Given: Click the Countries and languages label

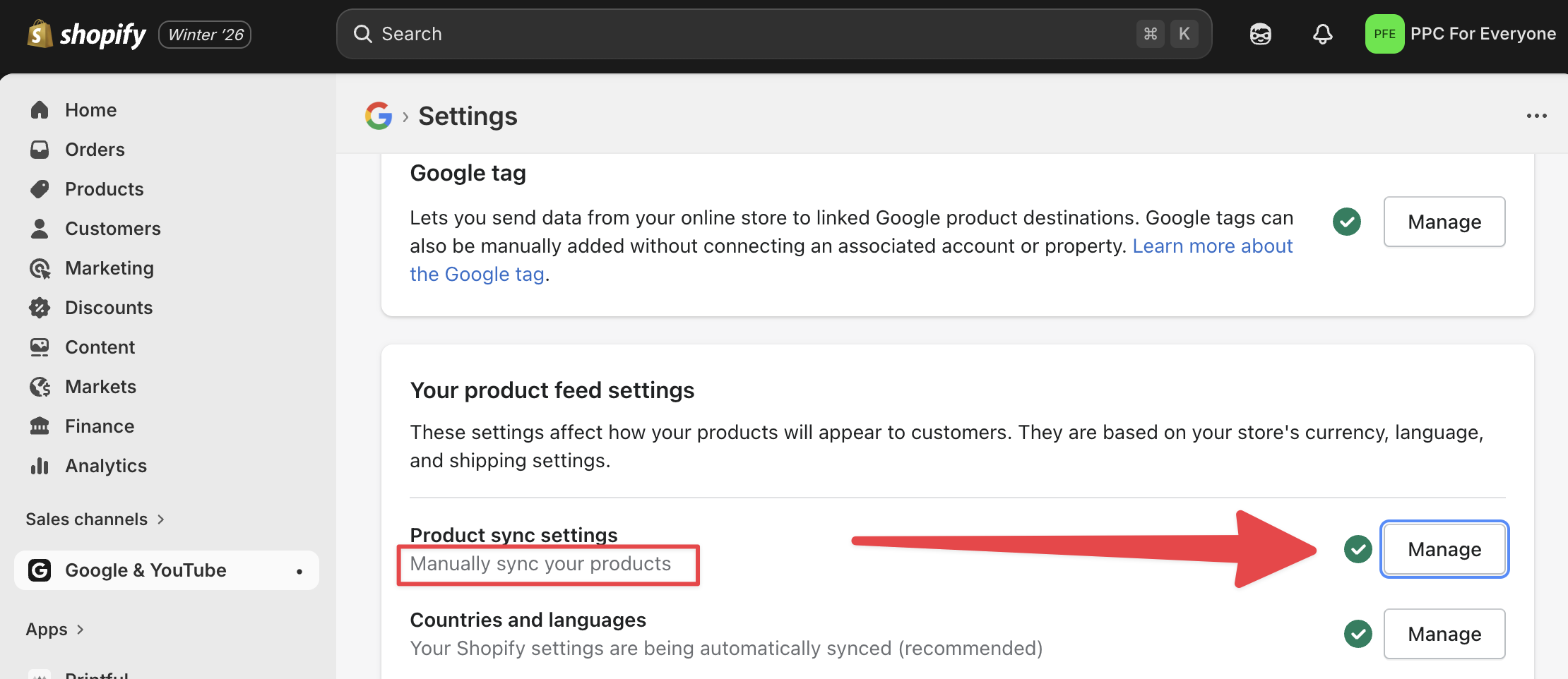Looking at the screenshot, I should [x=528, y=620].
